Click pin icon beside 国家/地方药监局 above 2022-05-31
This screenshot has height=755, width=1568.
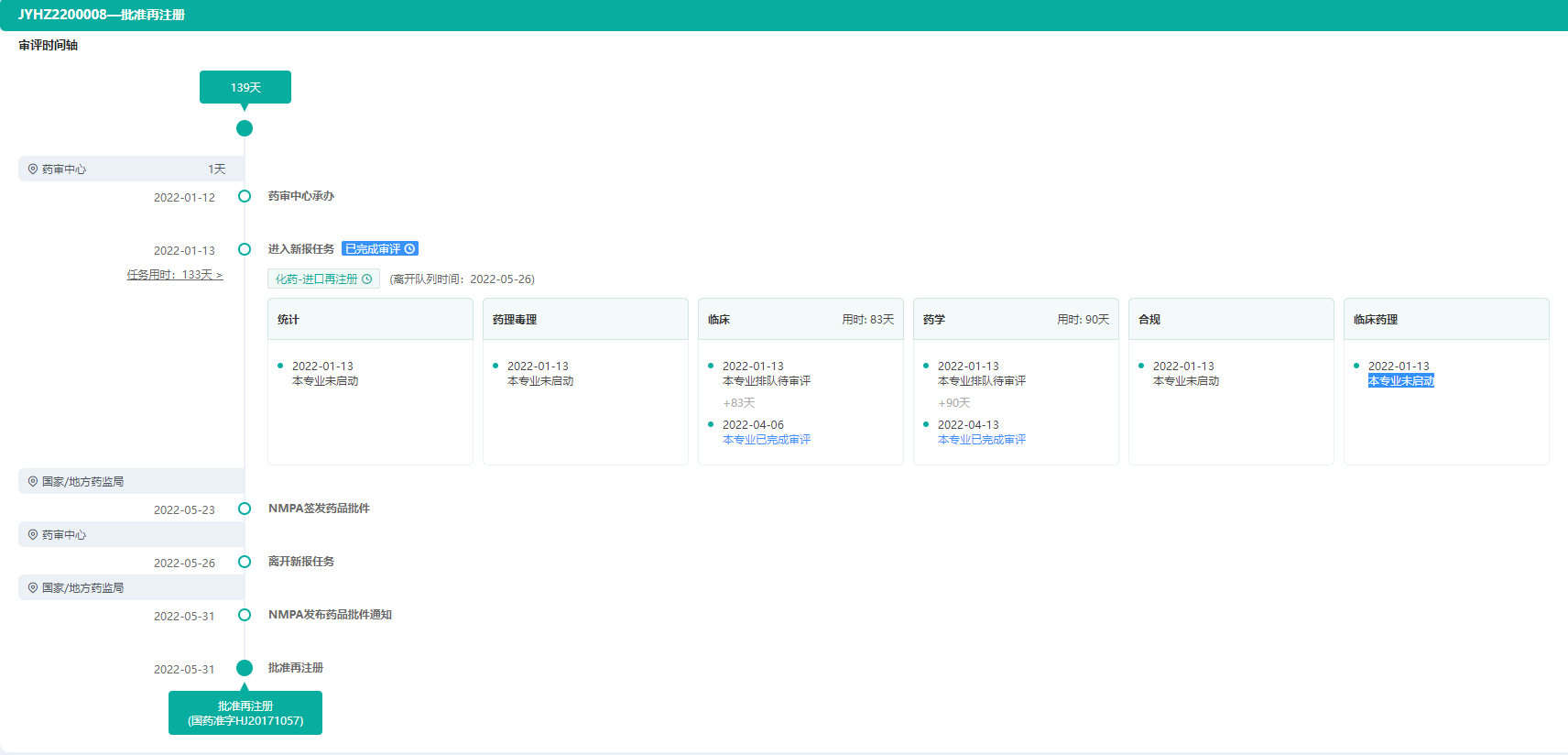tap(33, 588)
